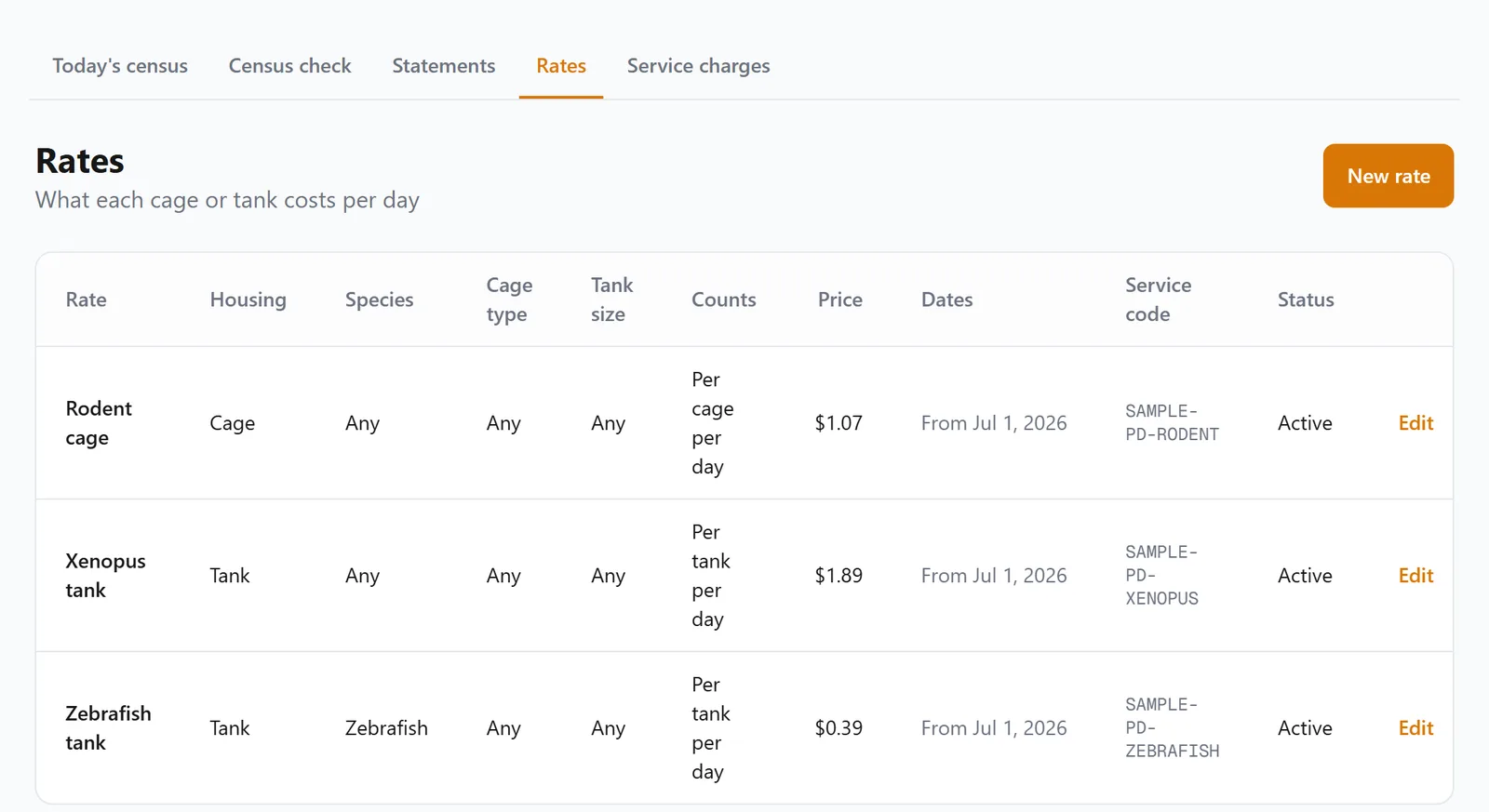The height and width of the screenshot is (812, 1489).
Task: Click the Zebrafish tank row's date
Action: coord(994,728)
